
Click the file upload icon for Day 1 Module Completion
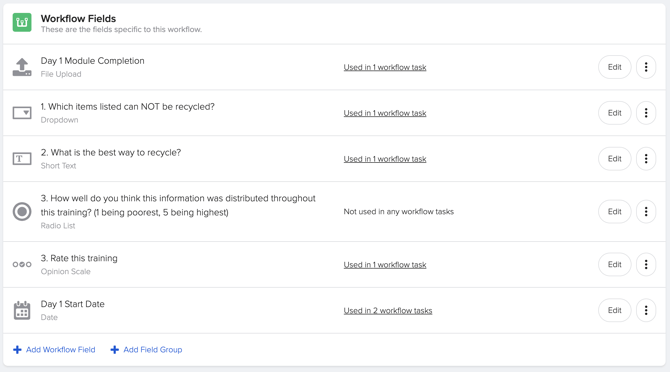(x=22, y=67)
